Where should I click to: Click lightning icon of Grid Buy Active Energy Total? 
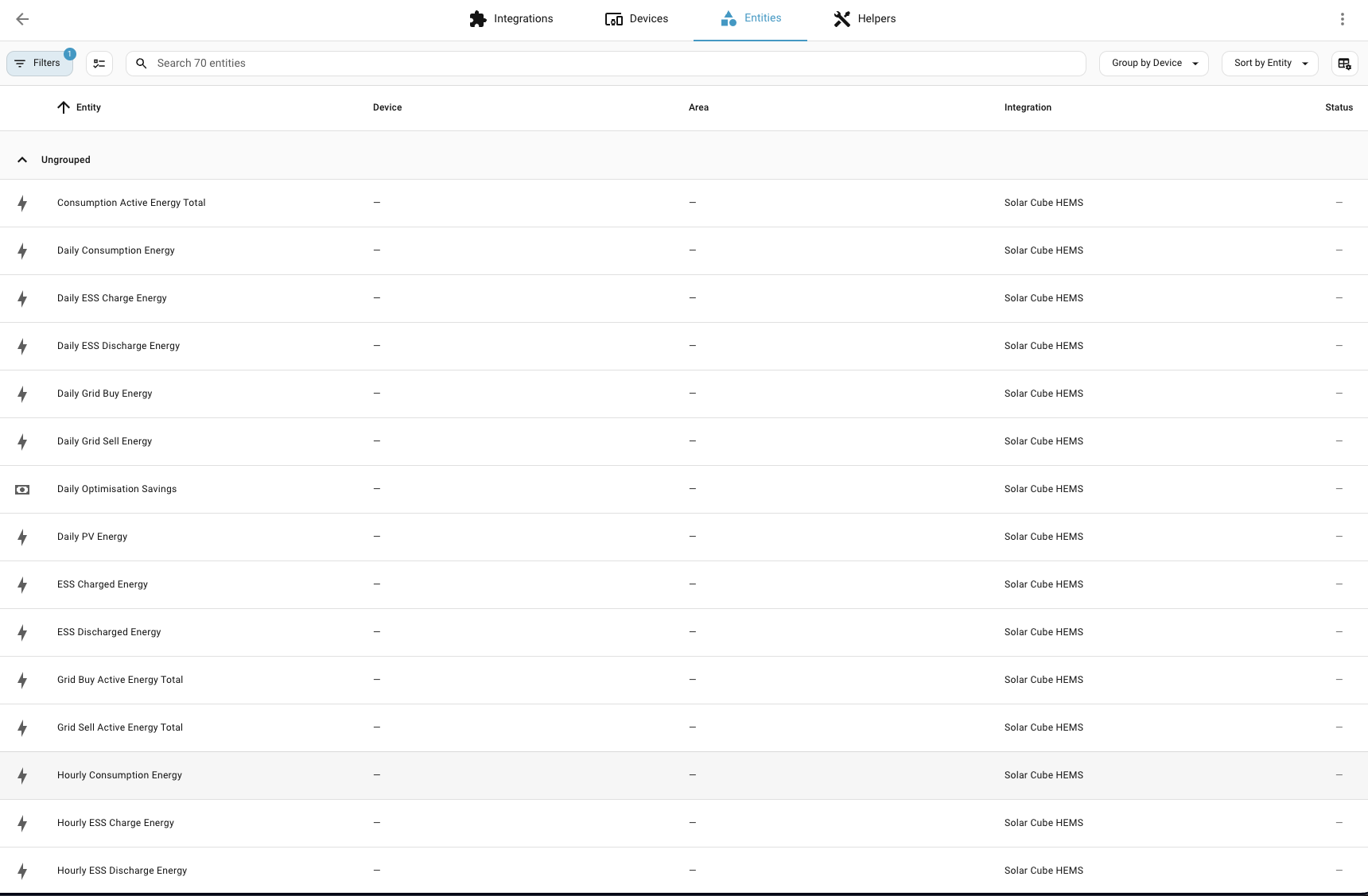pos(22,681)
